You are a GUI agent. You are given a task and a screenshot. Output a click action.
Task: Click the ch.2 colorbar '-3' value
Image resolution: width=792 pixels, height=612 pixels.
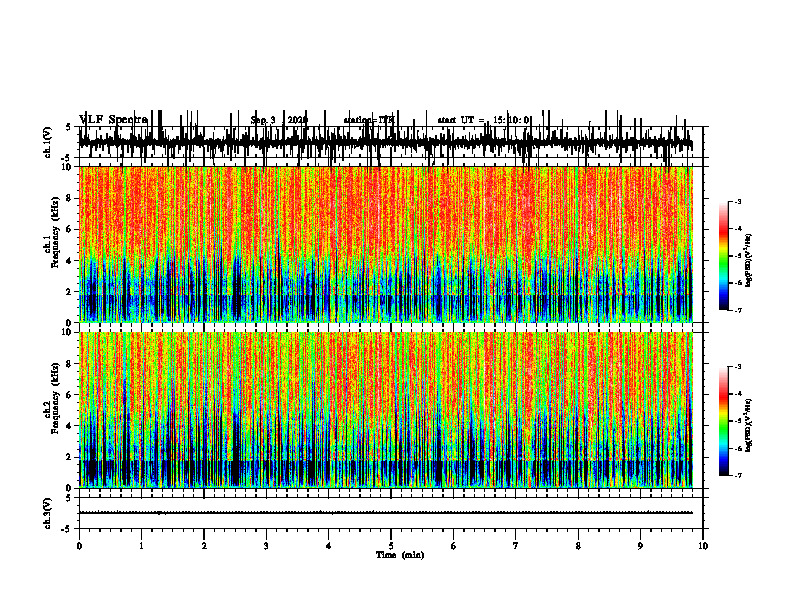coord(737,367)
